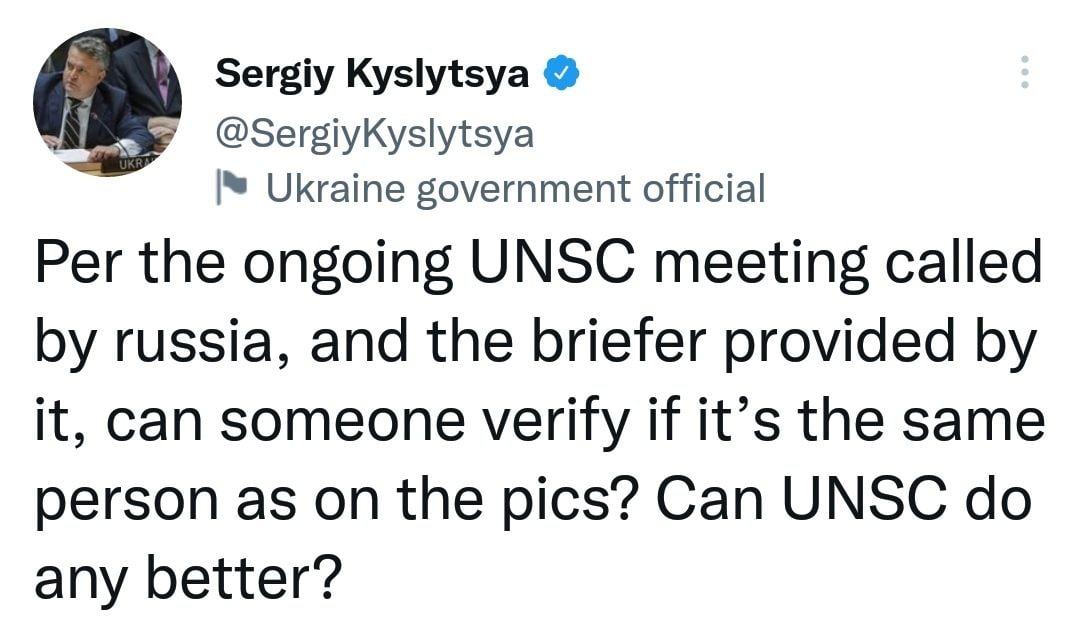Open Sergiy Kyslytsya's profile avatar photo
The height and width of the screenshot is (634, 1080).
point(108,104)
